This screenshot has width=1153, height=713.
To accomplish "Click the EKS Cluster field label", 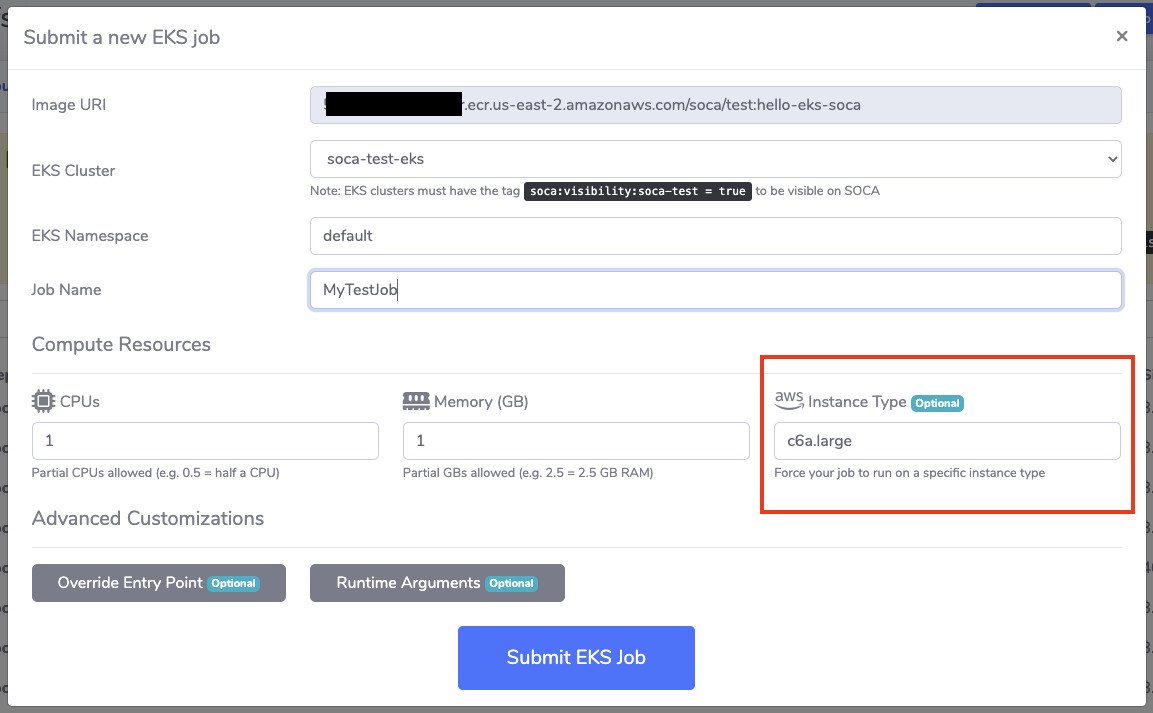I will tap(73, 170).
